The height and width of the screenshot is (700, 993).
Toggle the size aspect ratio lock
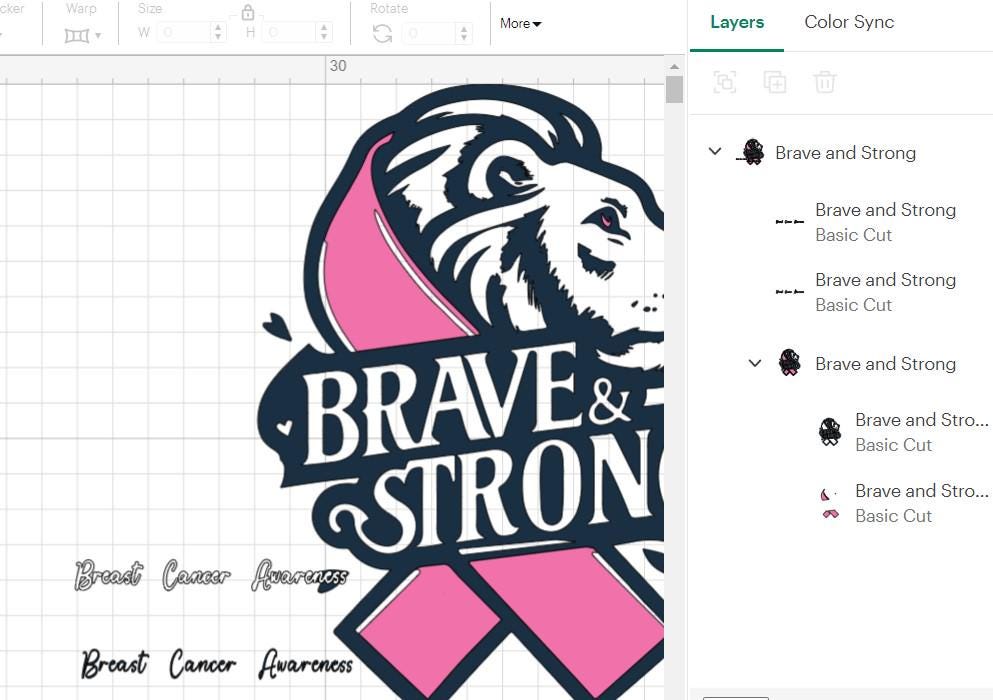(248, 12)
